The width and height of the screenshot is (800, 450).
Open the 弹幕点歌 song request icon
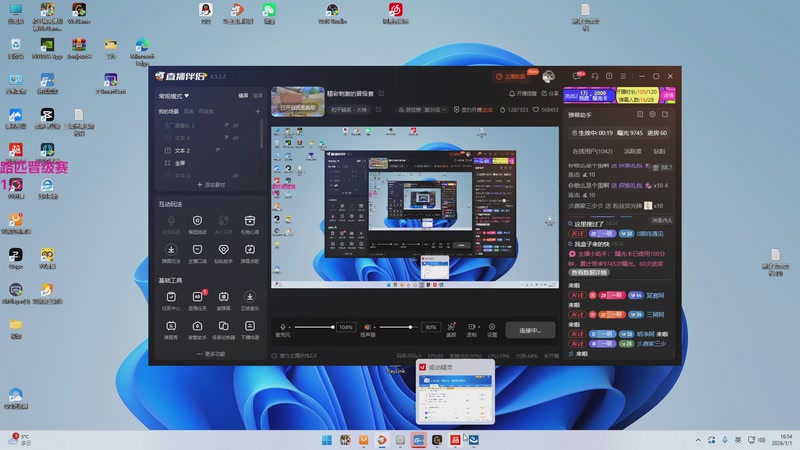tap(249, 249)
